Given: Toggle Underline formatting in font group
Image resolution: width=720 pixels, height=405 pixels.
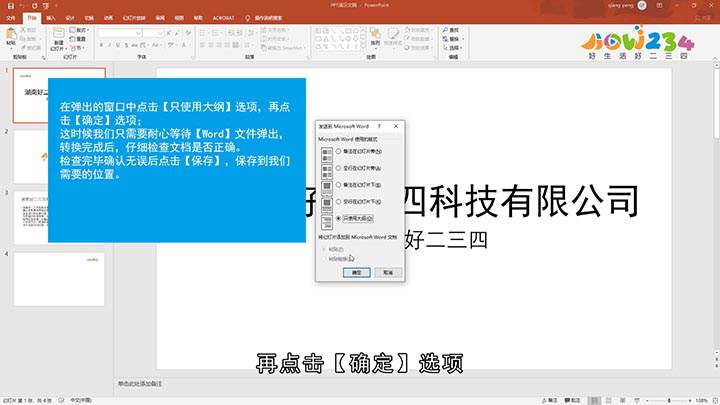Looking at the screenshot, I should point(118,45).
